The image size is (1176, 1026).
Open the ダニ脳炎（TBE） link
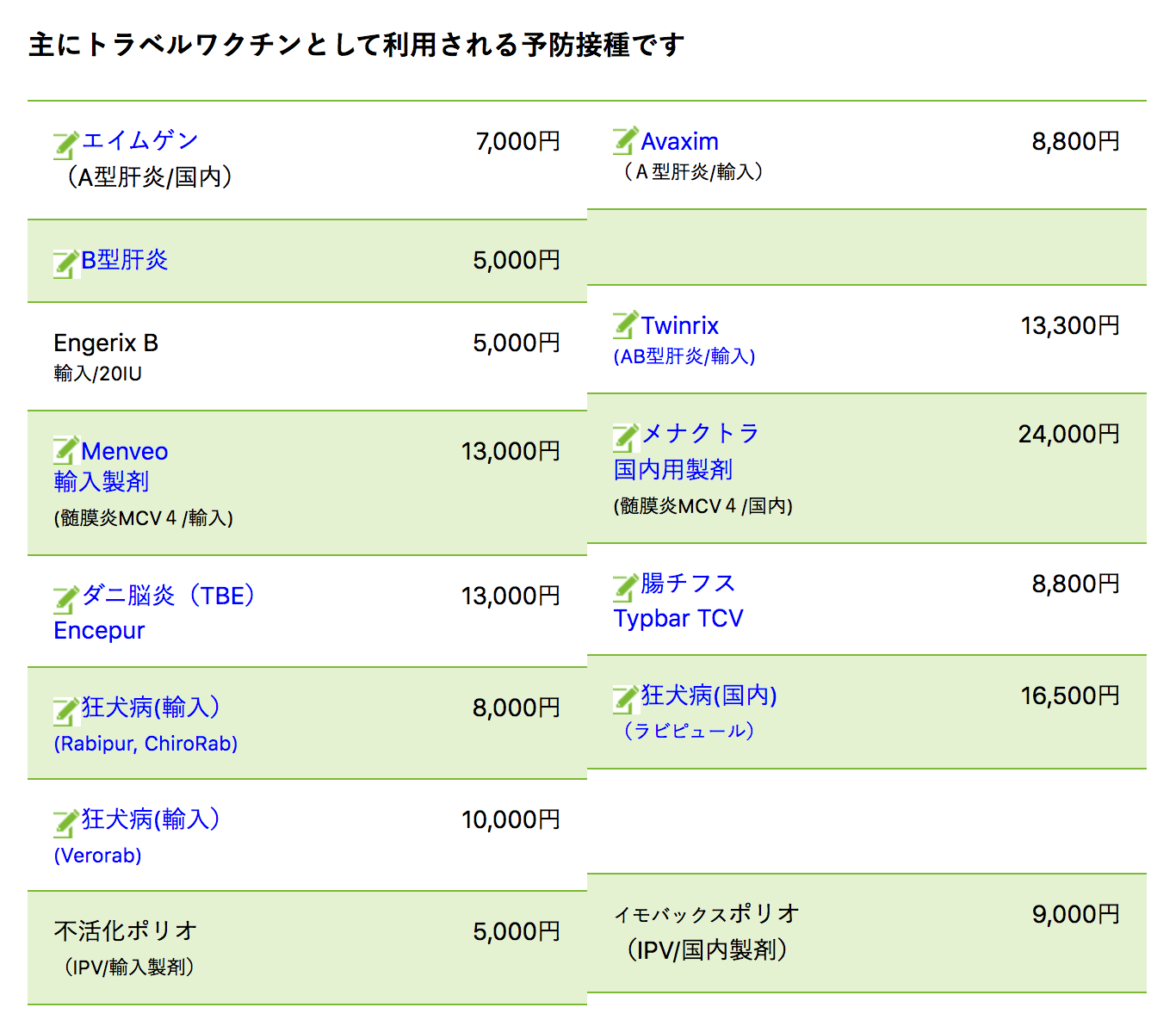pos(169,596)
